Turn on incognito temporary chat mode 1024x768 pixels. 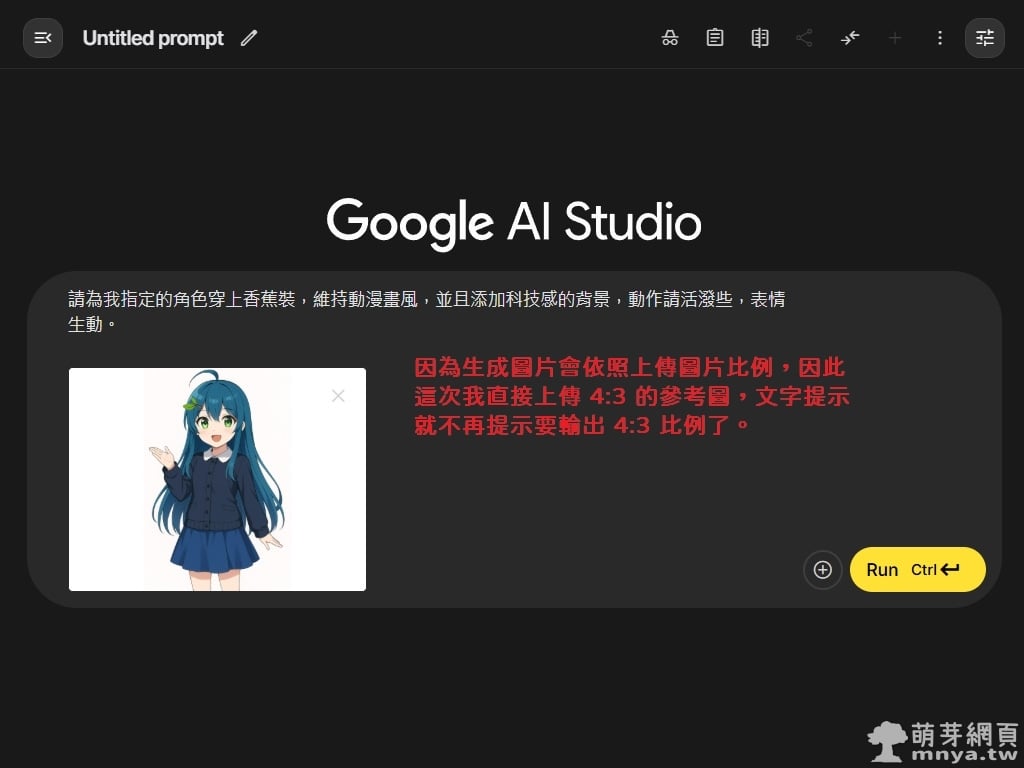670,38
